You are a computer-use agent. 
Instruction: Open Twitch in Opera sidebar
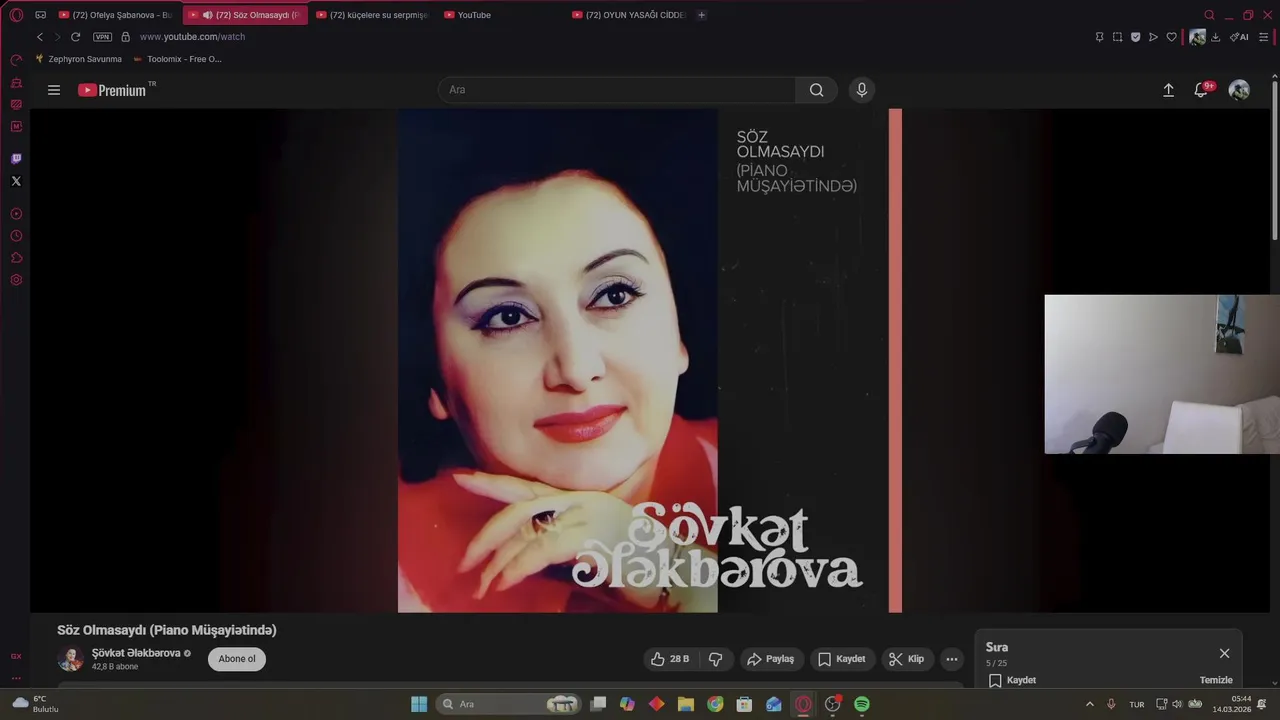pyautogui.click(x=16, y=159)
